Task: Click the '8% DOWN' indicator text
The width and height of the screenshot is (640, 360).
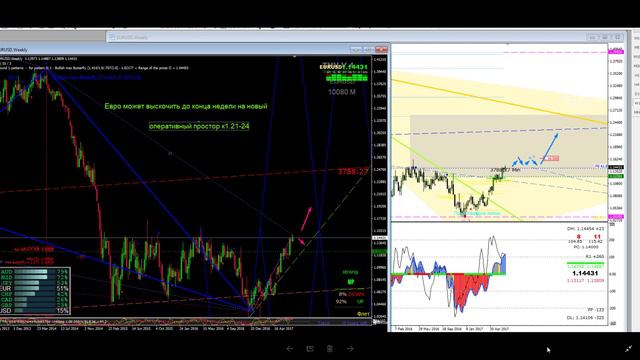Action: tap(351, 294)
